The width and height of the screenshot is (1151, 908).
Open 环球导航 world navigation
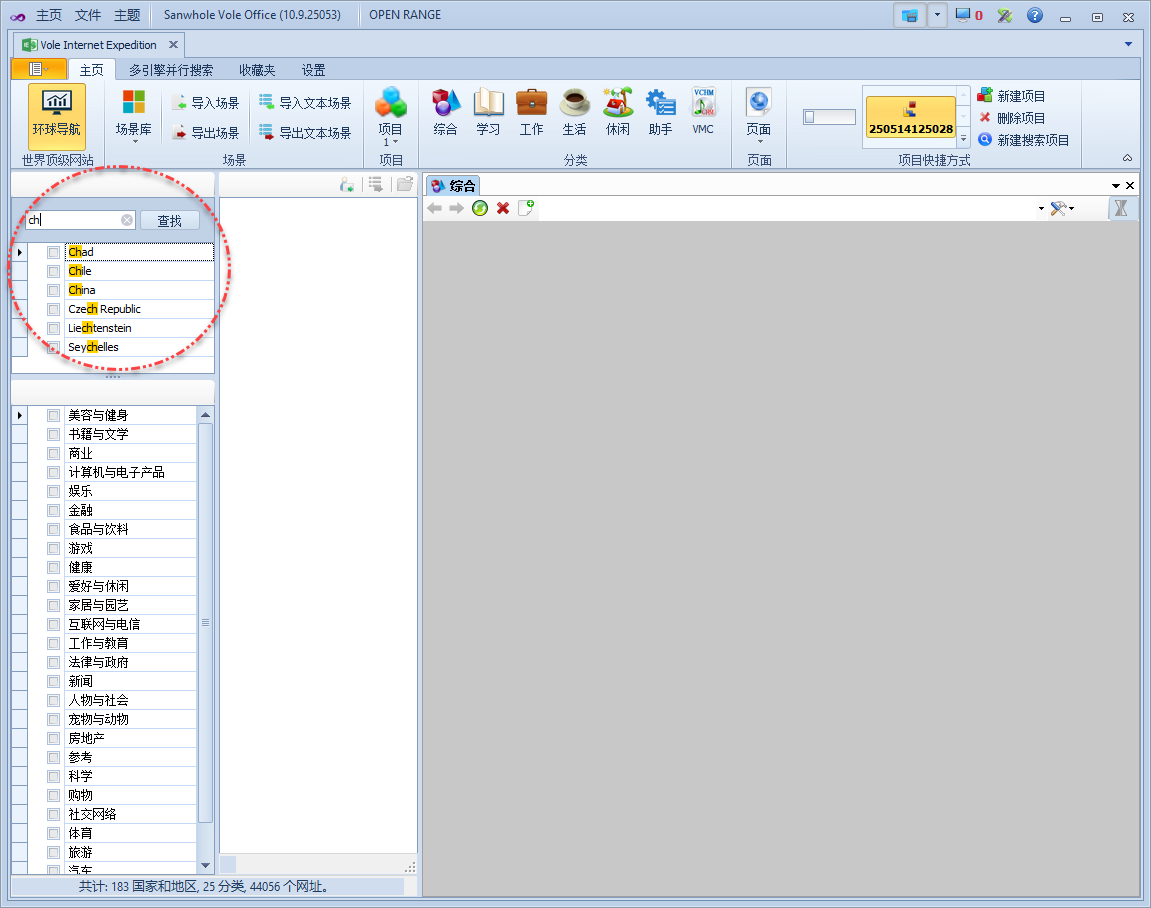click(x=57, y=116)
